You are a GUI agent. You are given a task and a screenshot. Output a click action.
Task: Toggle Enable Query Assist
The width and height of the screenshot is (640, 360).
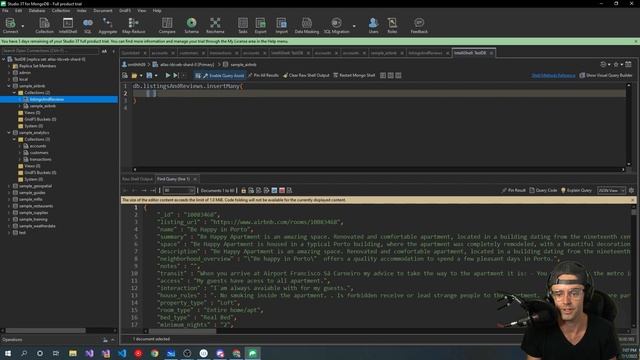[220, 76]
